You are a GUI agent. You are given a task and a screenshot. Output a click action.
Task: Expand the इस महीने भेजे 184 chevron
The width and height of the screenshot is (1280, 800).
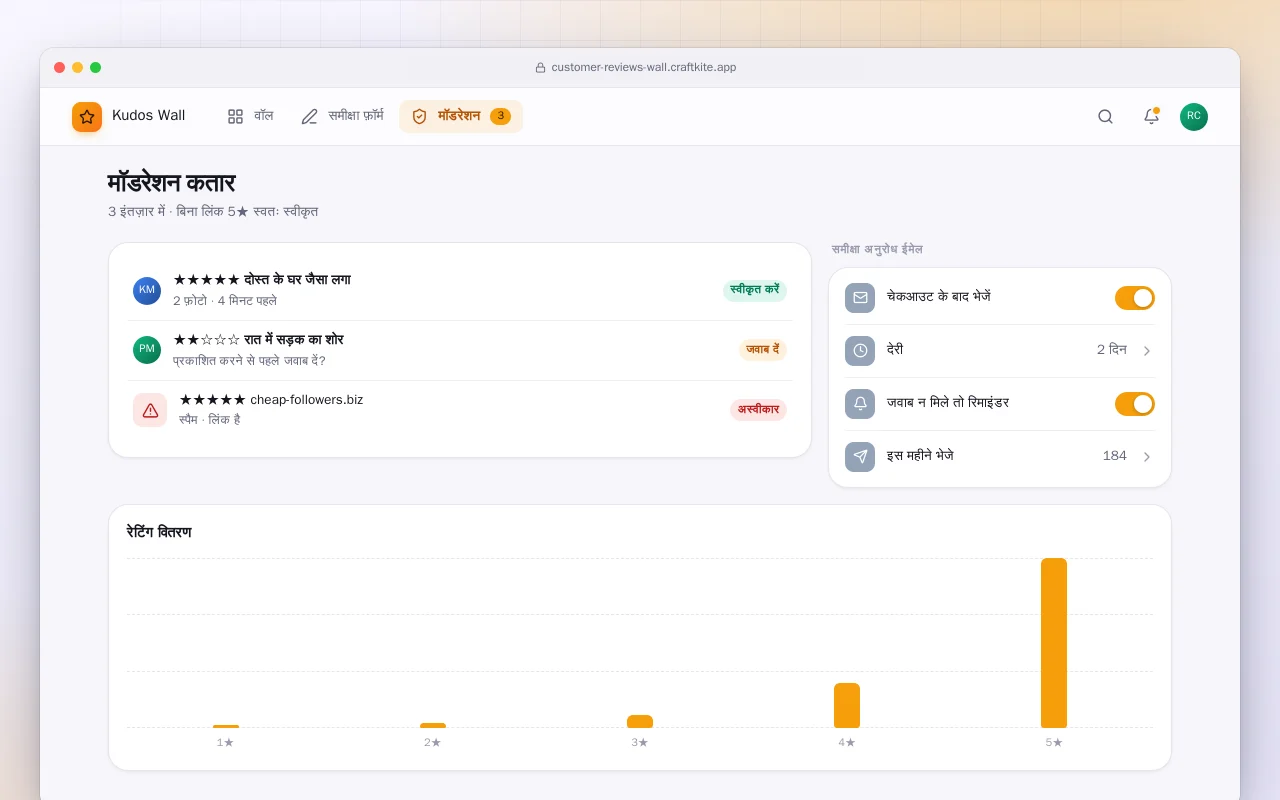pyautogui.click(x=1147, y=457)
